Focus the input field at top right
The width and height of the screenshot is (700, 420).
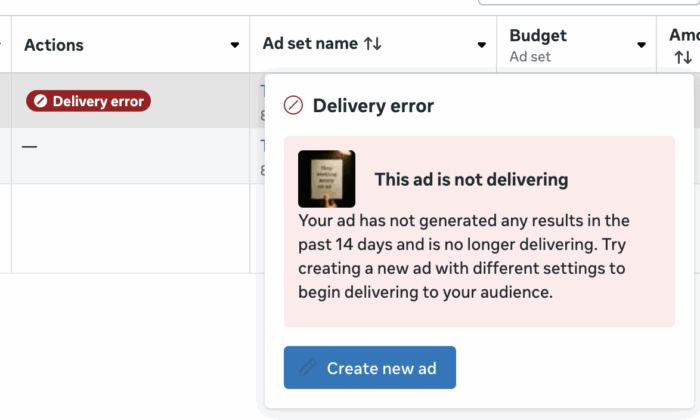point(590,2)
